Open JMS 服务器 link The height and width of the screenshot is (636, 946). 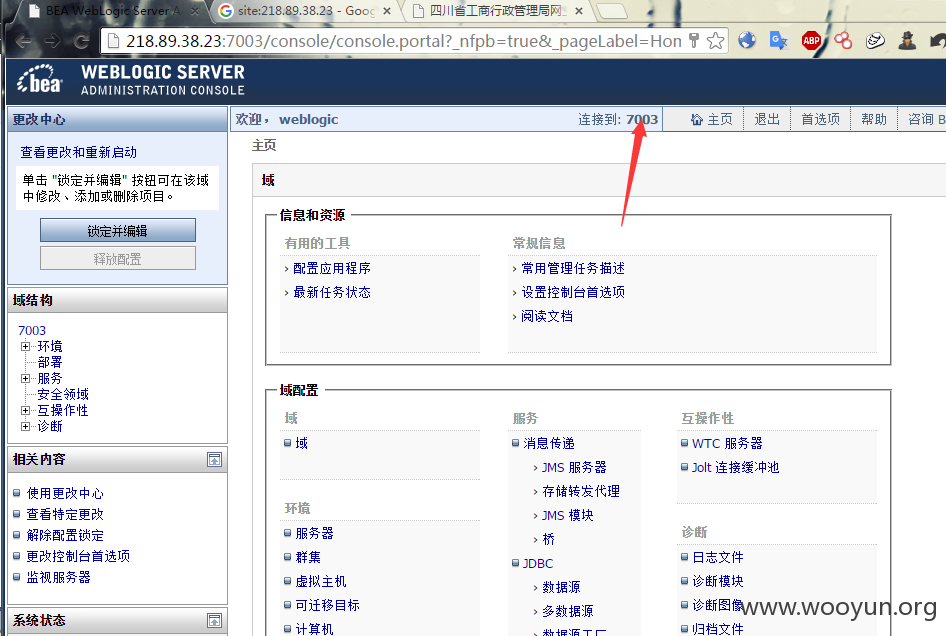click(574, 468)
